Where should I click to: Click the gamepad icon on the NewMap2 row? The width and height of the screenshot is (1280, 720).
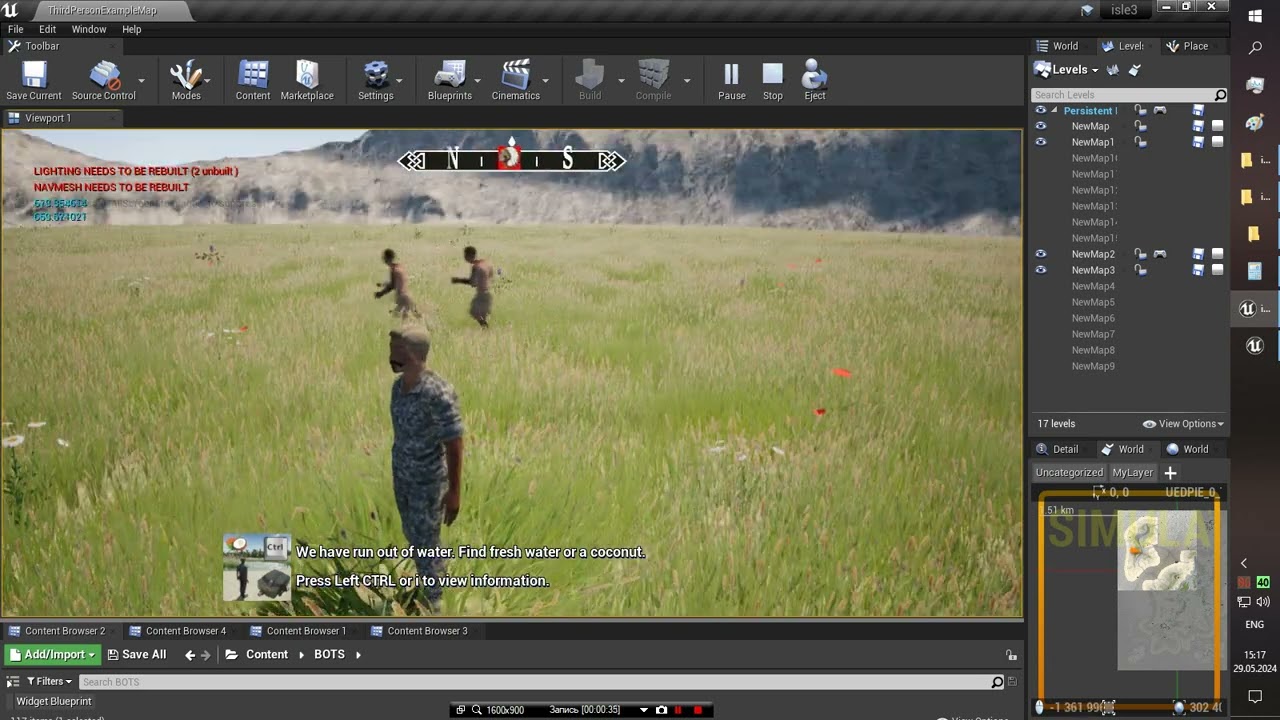pos(1160,254)
